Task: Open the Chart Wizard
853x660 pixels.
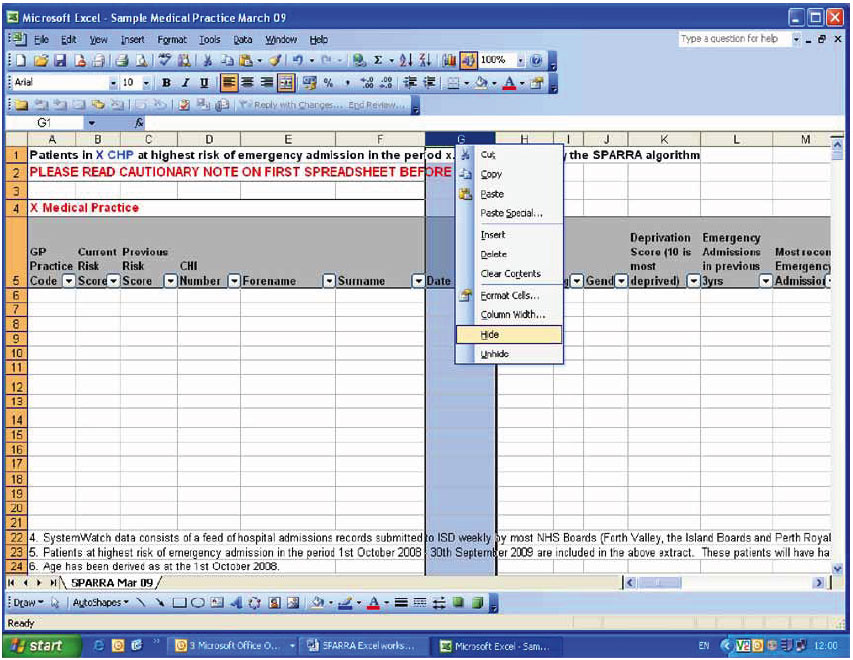Action: pos(449,60)
